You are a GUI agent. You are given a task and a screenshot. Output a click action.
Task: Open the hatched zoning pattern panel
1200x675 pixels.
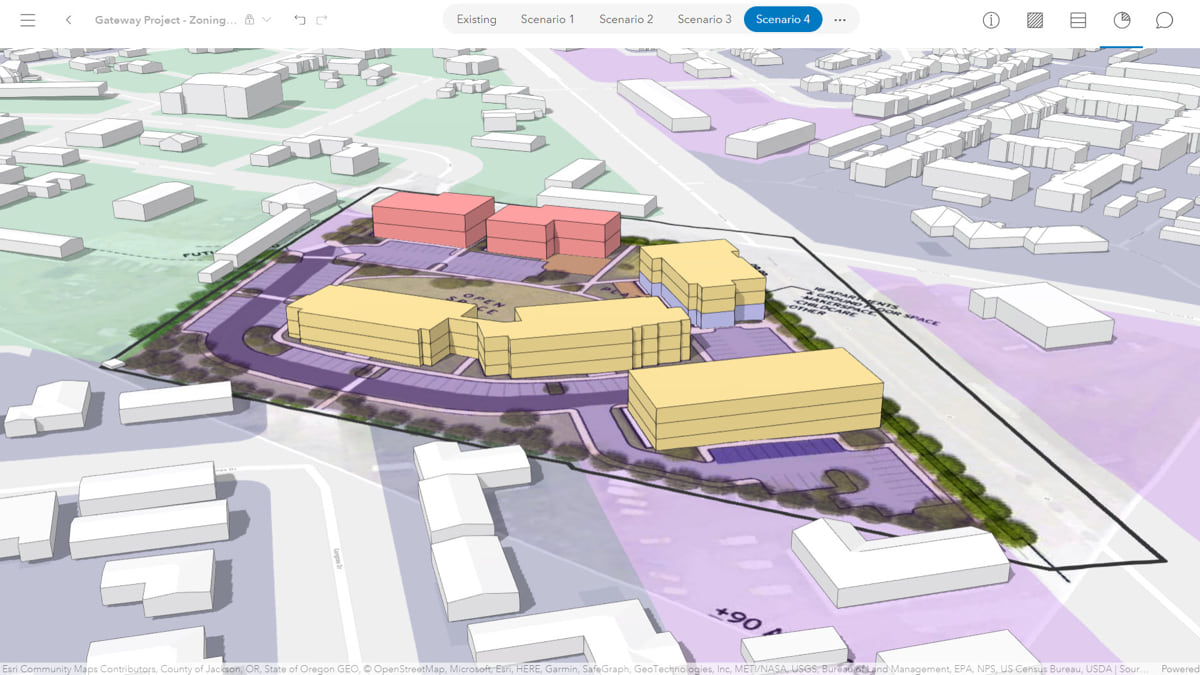click(x=1035, y=20)
